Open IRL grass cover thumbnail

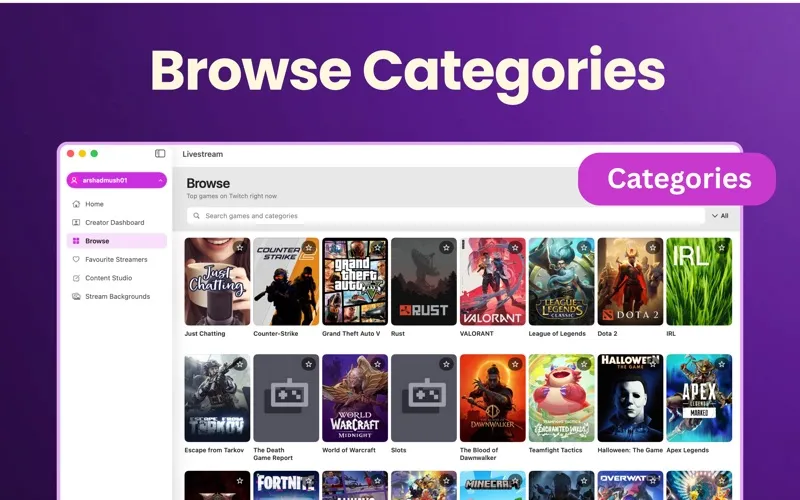coord(699,282)
